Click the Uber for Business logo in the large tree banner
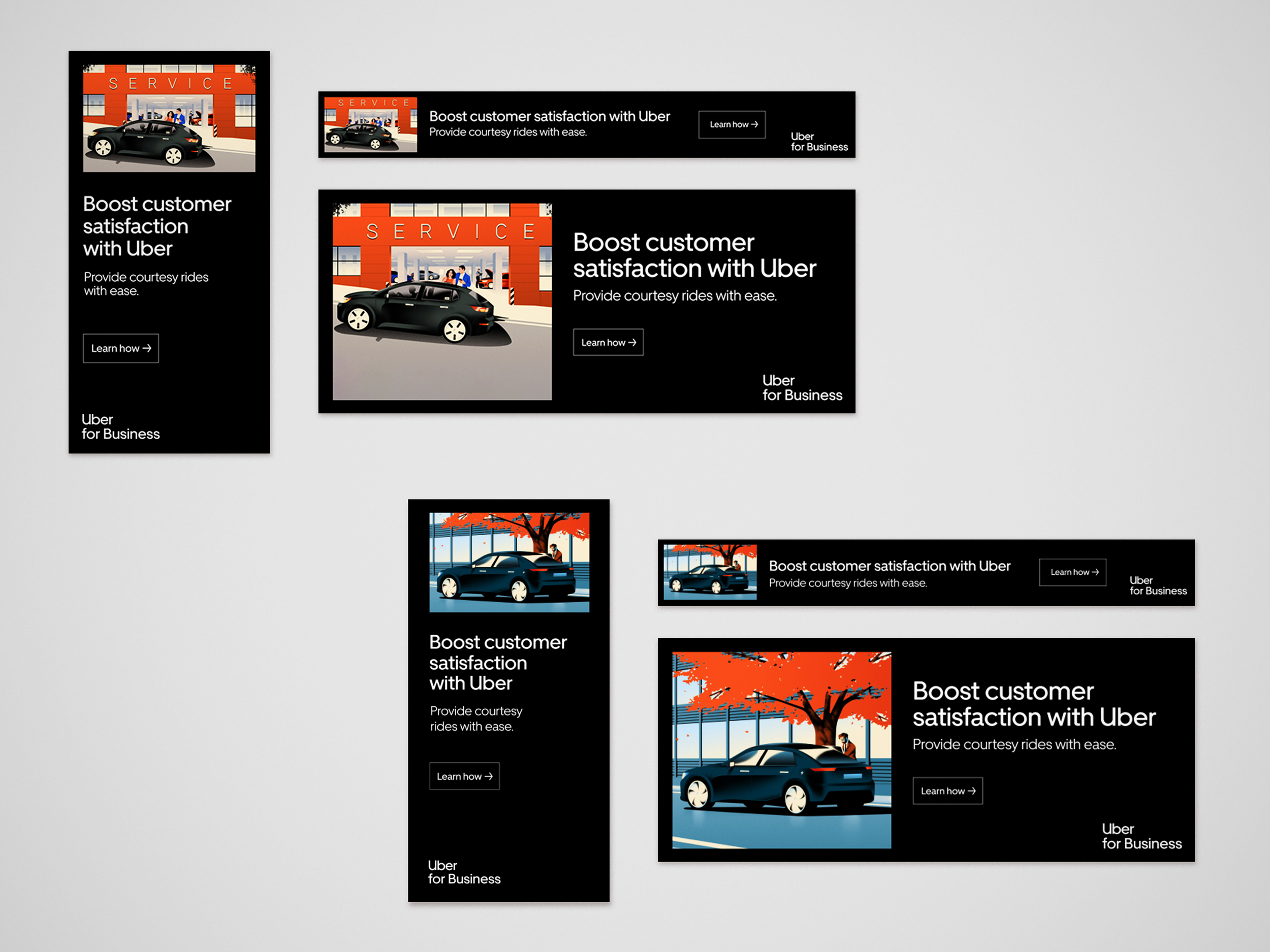Viewport: 1270px width, 952px height. [x=1141, y=837]
